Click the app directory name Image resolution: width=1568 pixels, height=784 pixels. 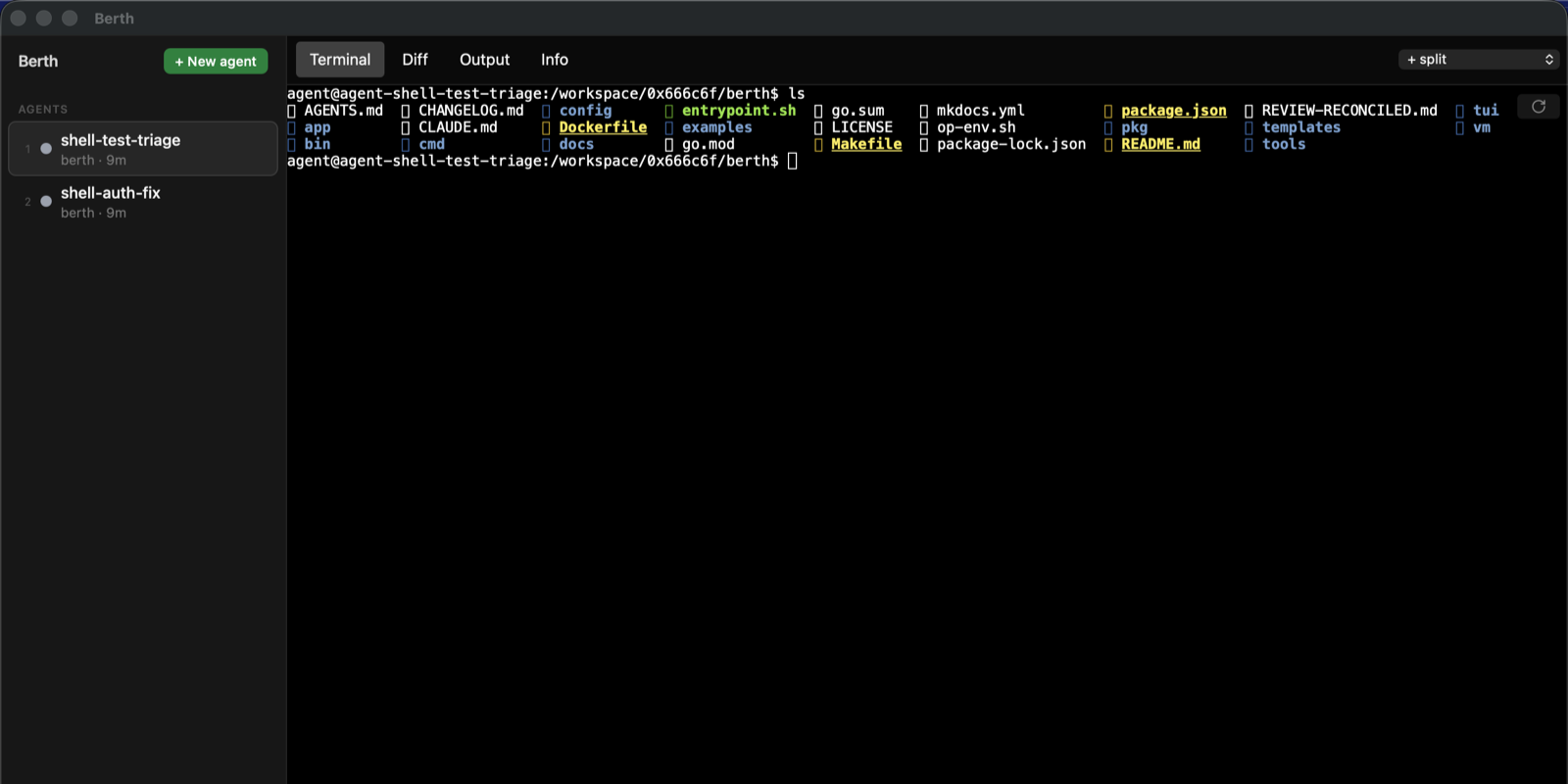click(x=318, y=127)
